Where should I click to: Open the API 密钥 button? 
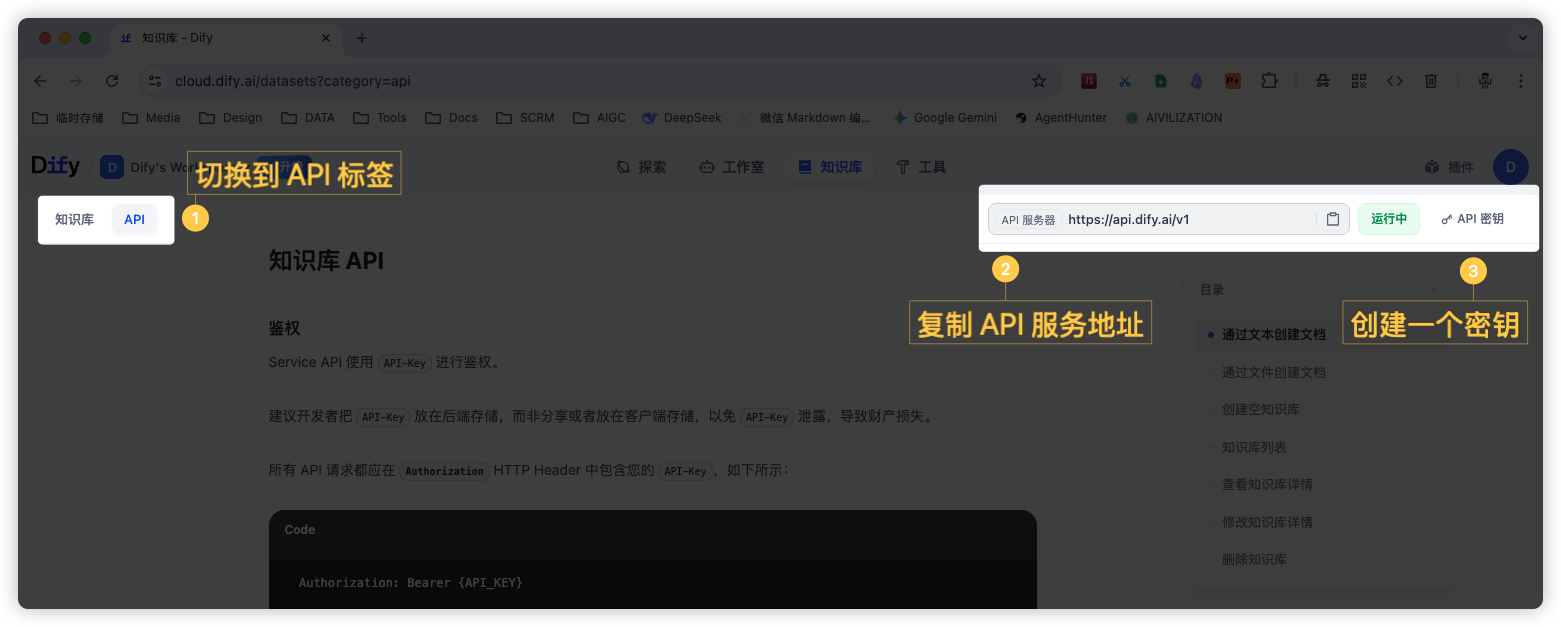click(x=1473, y=219)
